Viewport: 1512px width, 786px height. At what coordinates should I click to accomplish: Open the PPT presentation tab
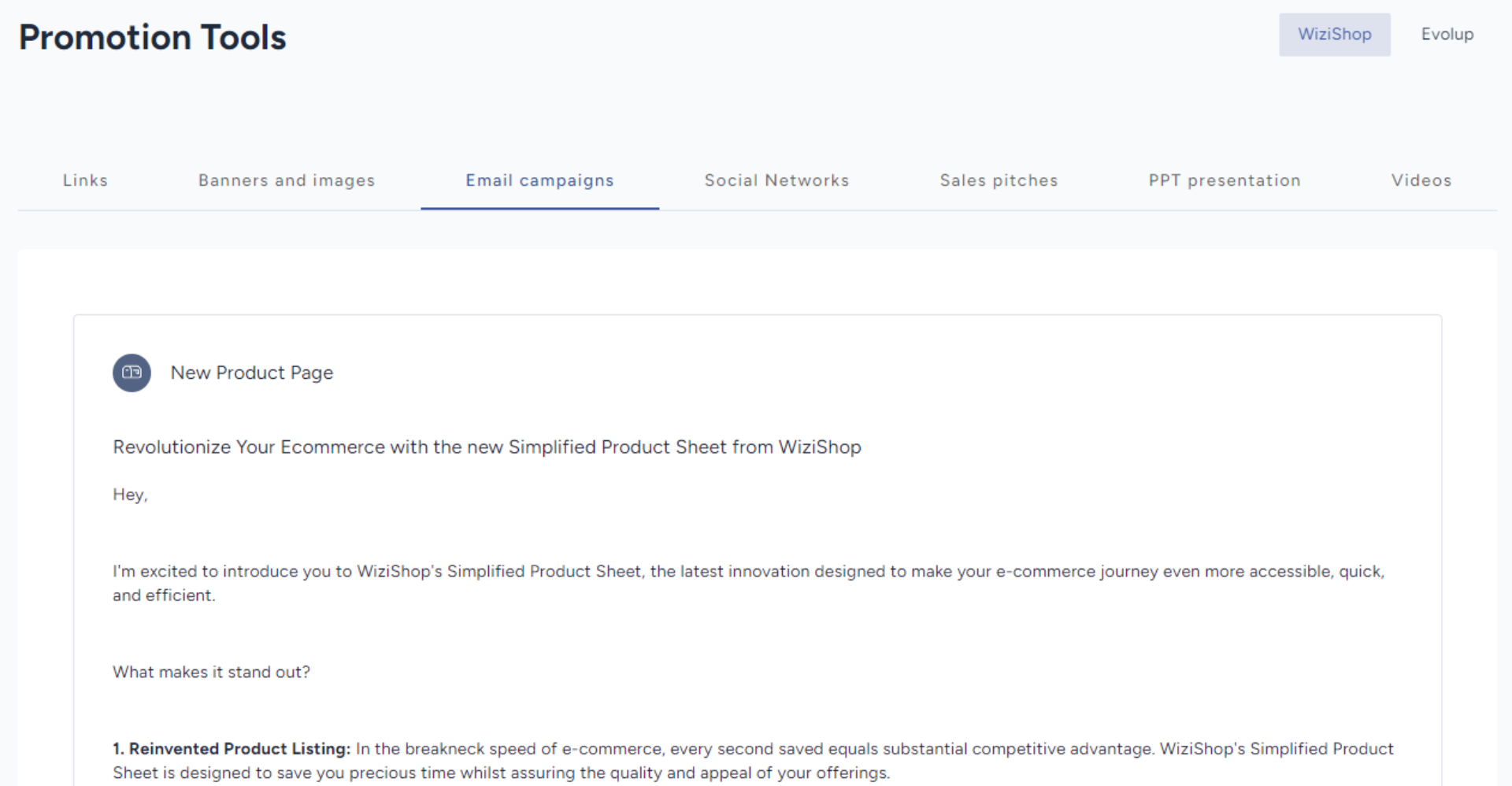1224,180
